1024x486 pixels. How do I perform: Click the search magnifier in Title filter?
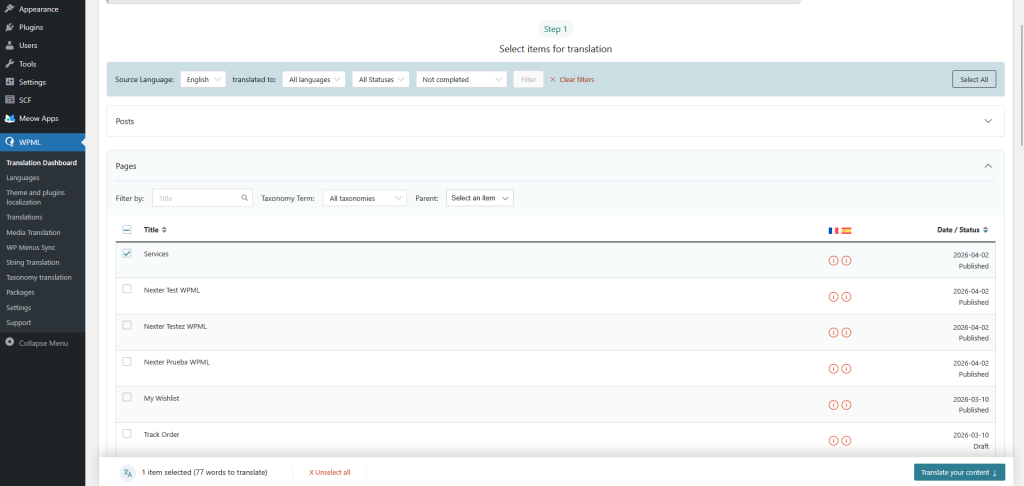[244, 198]
